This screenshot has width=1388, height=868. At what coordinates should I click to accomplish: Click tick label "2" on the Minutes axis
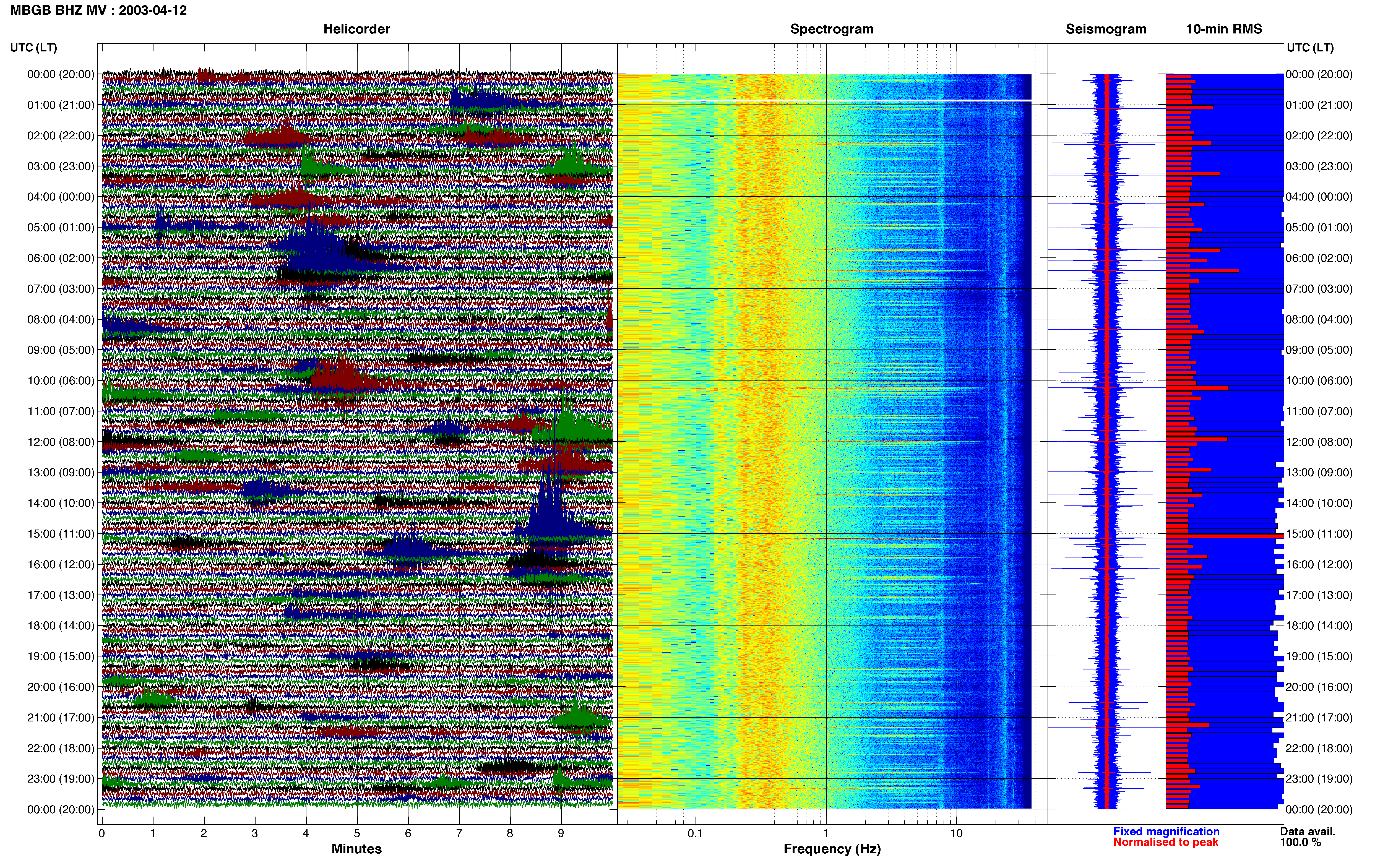pos(204,833)
